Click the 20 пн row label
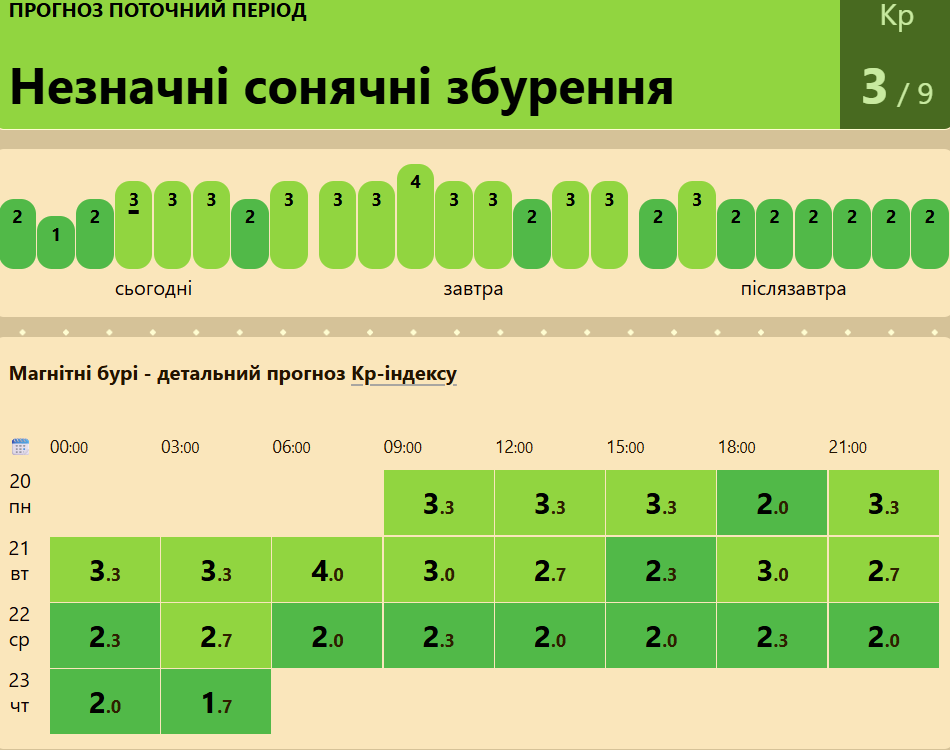The height and width of the screenshot is (750, 950). click(x=20, y=494)
